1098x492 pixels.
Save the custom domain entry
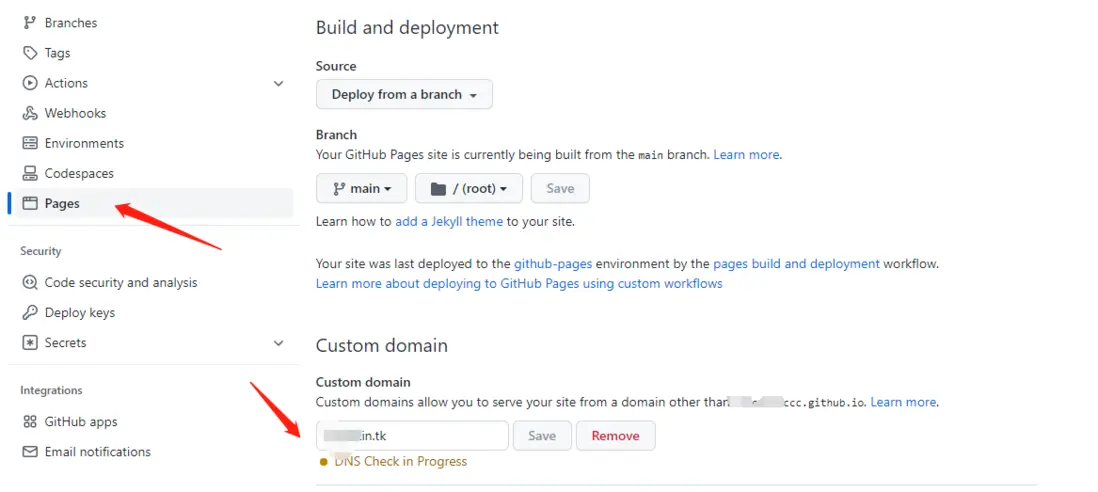coord(542,435)
